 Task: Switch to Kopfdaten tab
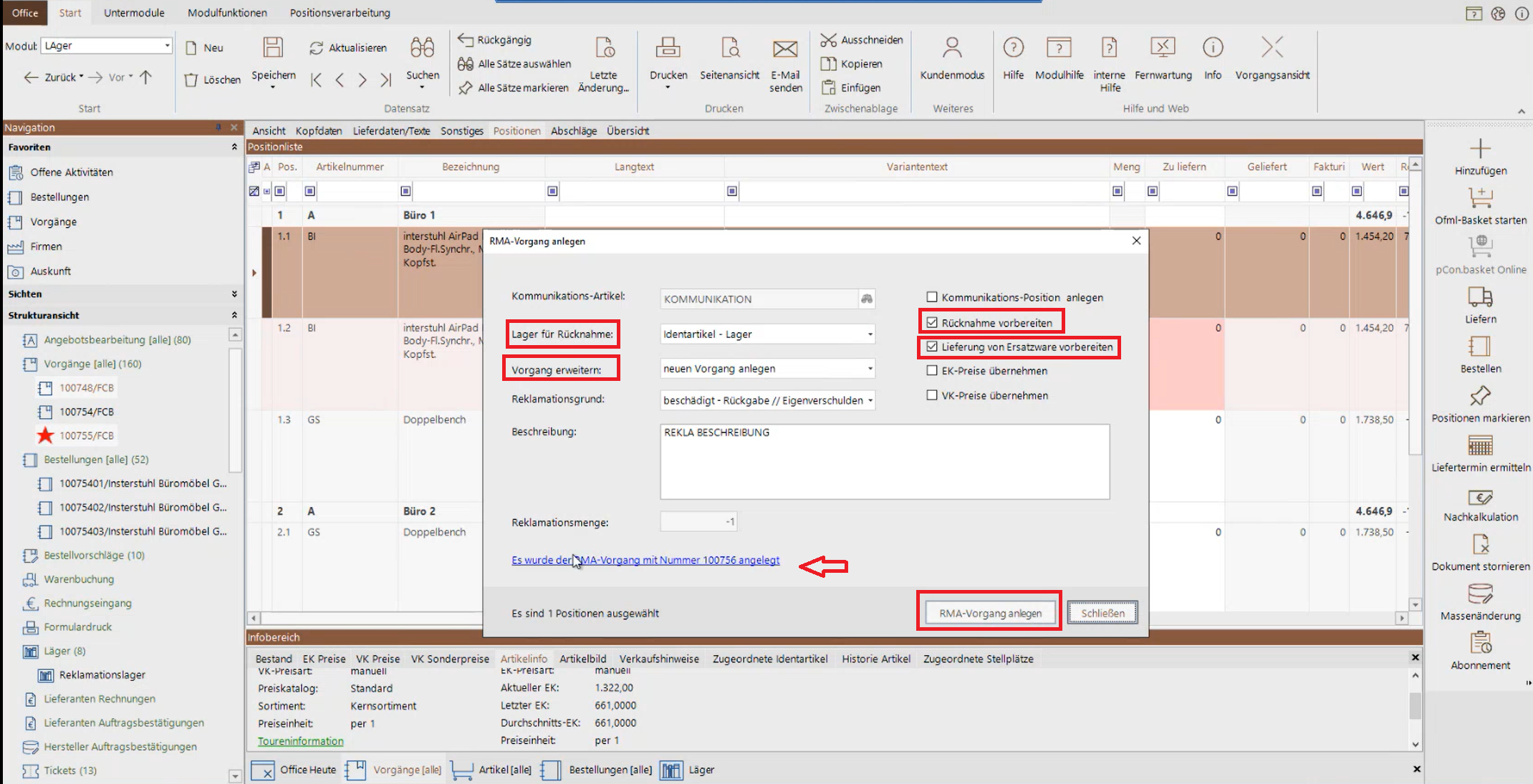319,131
